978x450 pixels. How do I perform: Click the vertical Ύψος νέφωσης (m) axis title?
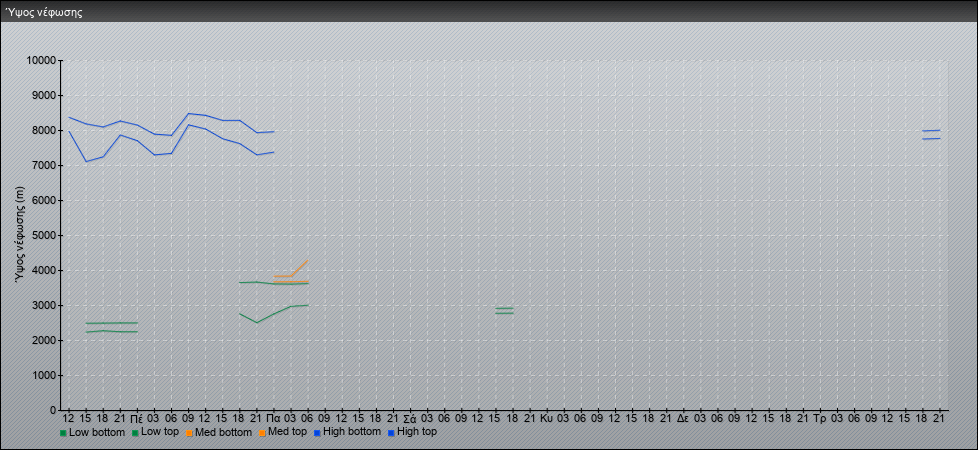click(21, 235)
